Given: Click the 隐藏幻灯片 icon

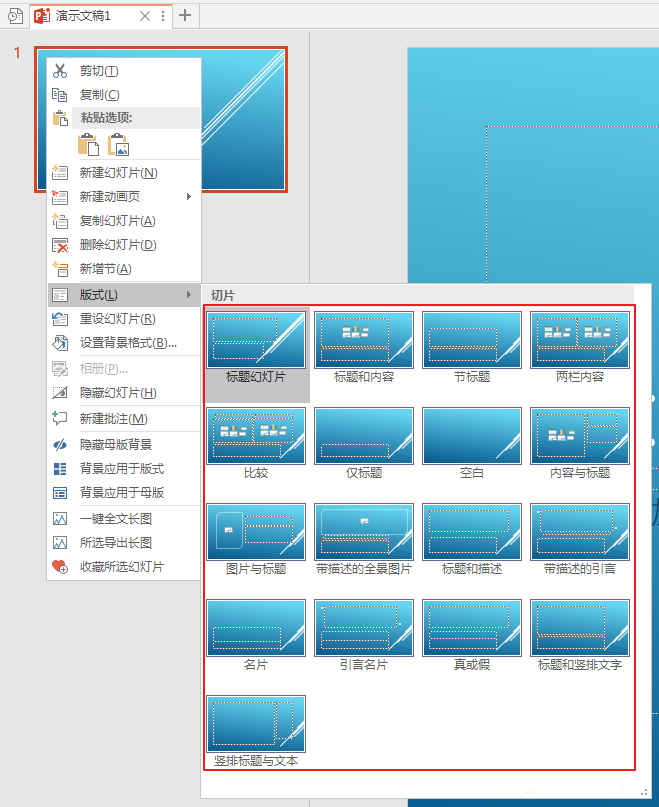Looking at the screenshot, I should coord(60,393).
